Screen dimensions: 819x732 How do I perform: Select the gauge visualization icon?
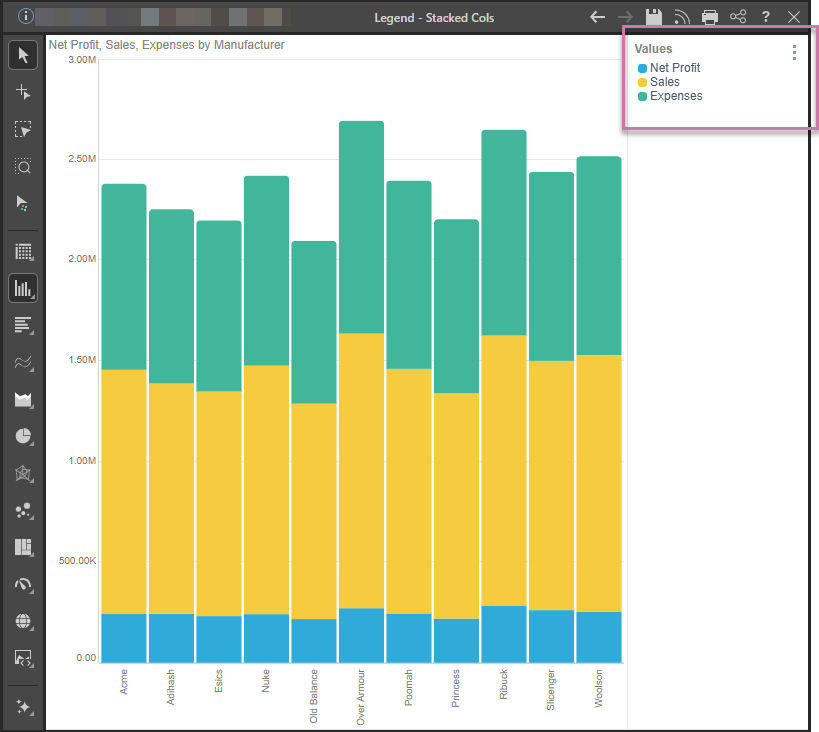click(x=23, y=585)
